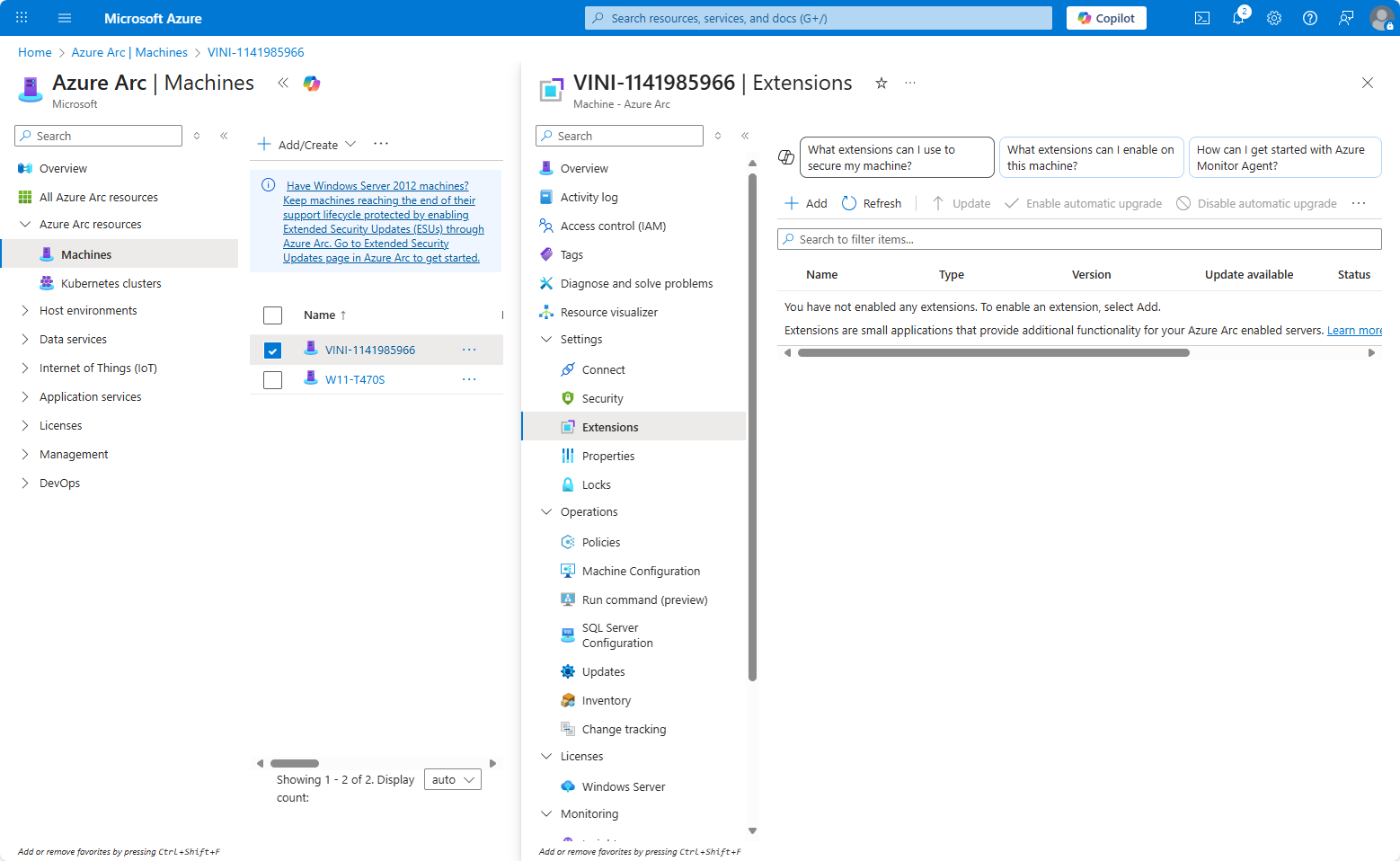Open the Display count auto dropdown
Viewport: 1400px width, 861px height.
tap(452, 779)
